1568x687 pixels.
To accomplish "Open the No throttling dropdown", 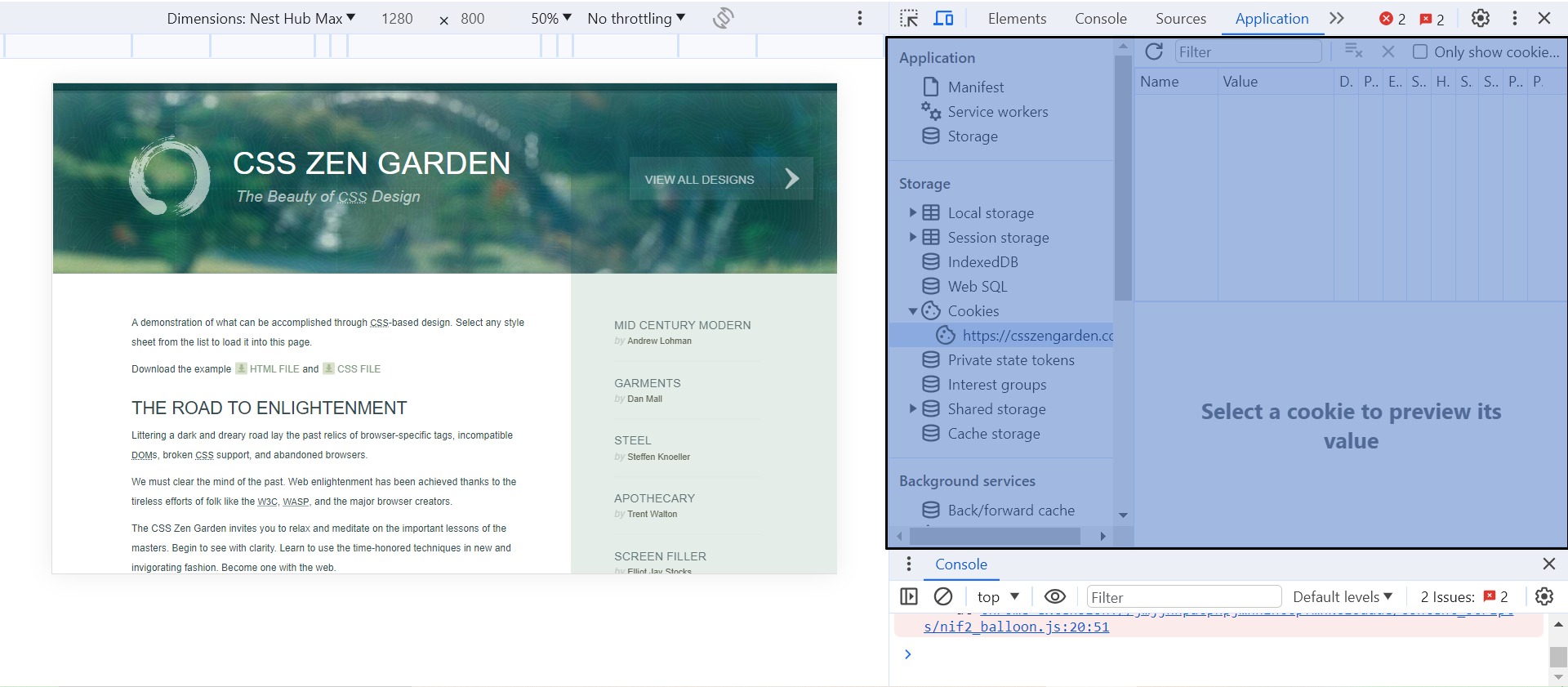I will click(636, 18).
